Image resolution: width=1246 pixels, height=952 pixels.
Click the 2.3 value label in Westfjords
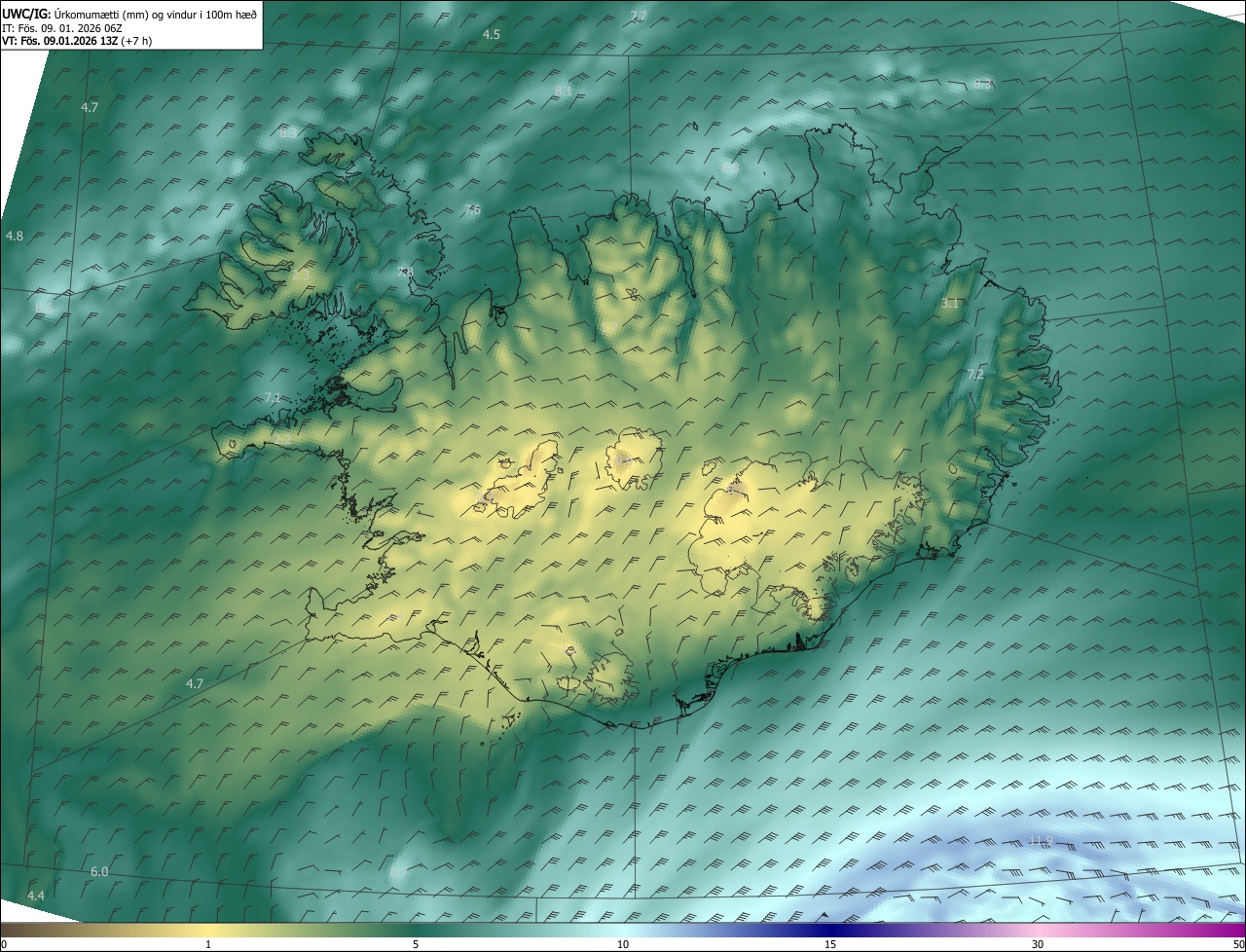pos(301,275)
